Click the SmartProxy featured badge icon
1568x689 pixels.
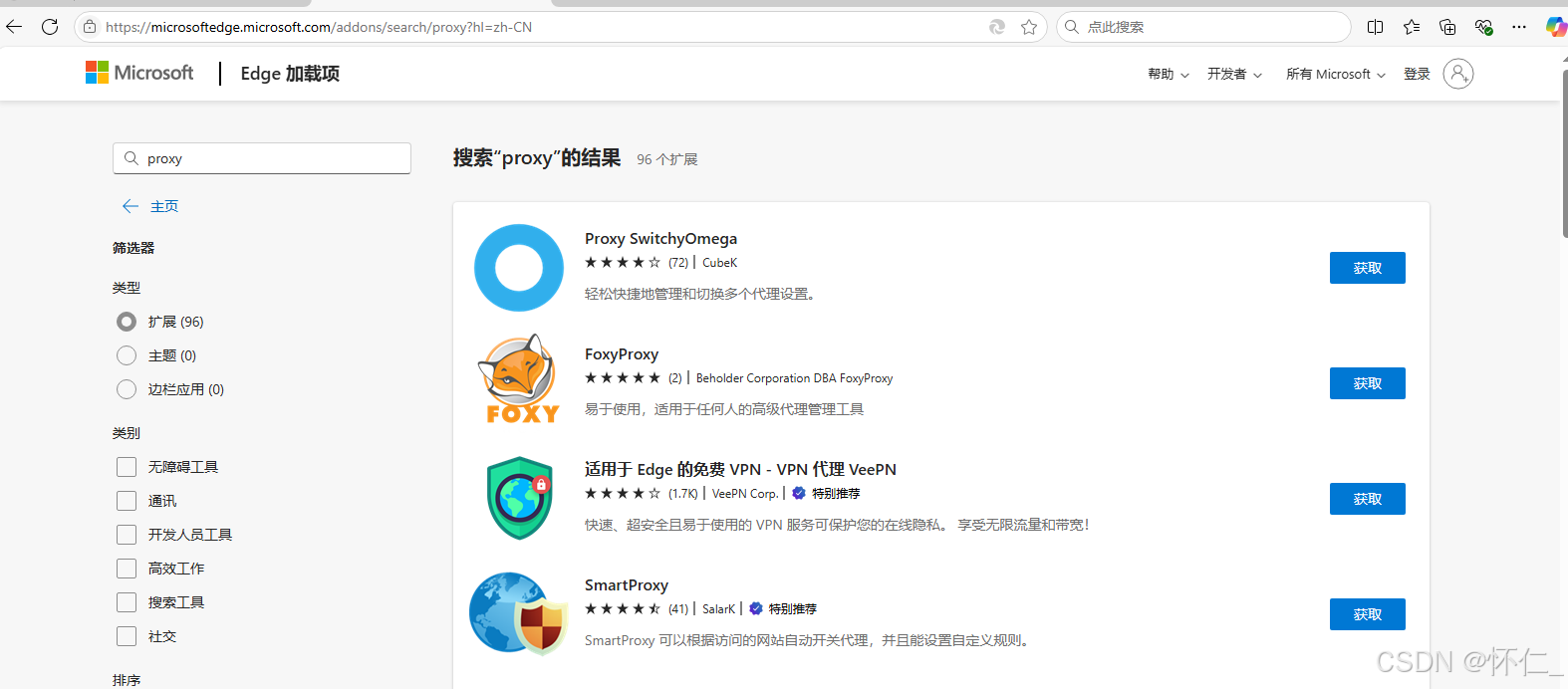click(756, 608)
